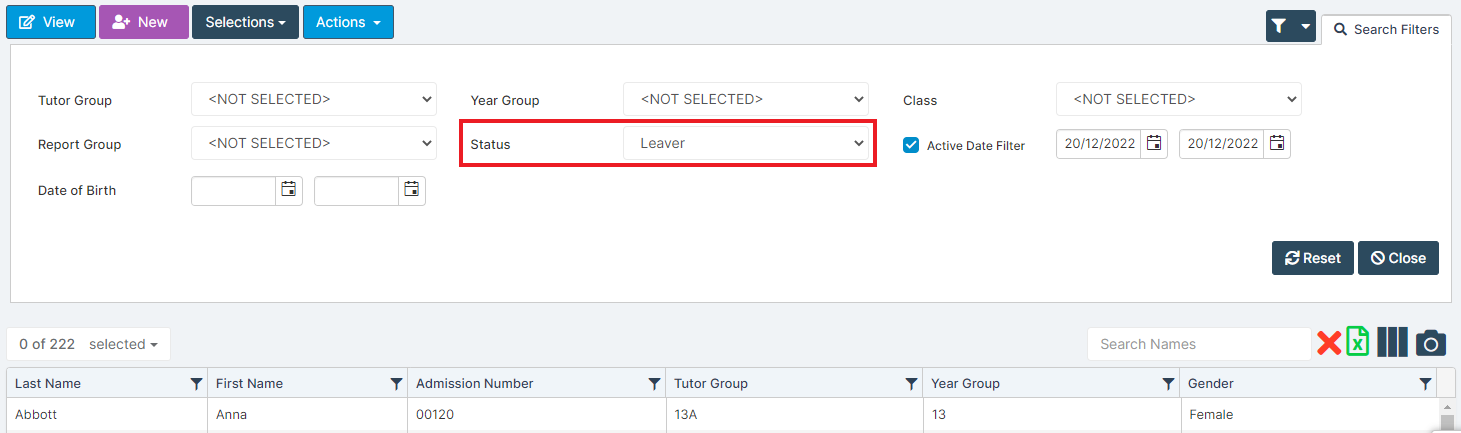Expand the Class dropdown
Viewport: 1461px width, 433px height.
1179,99
